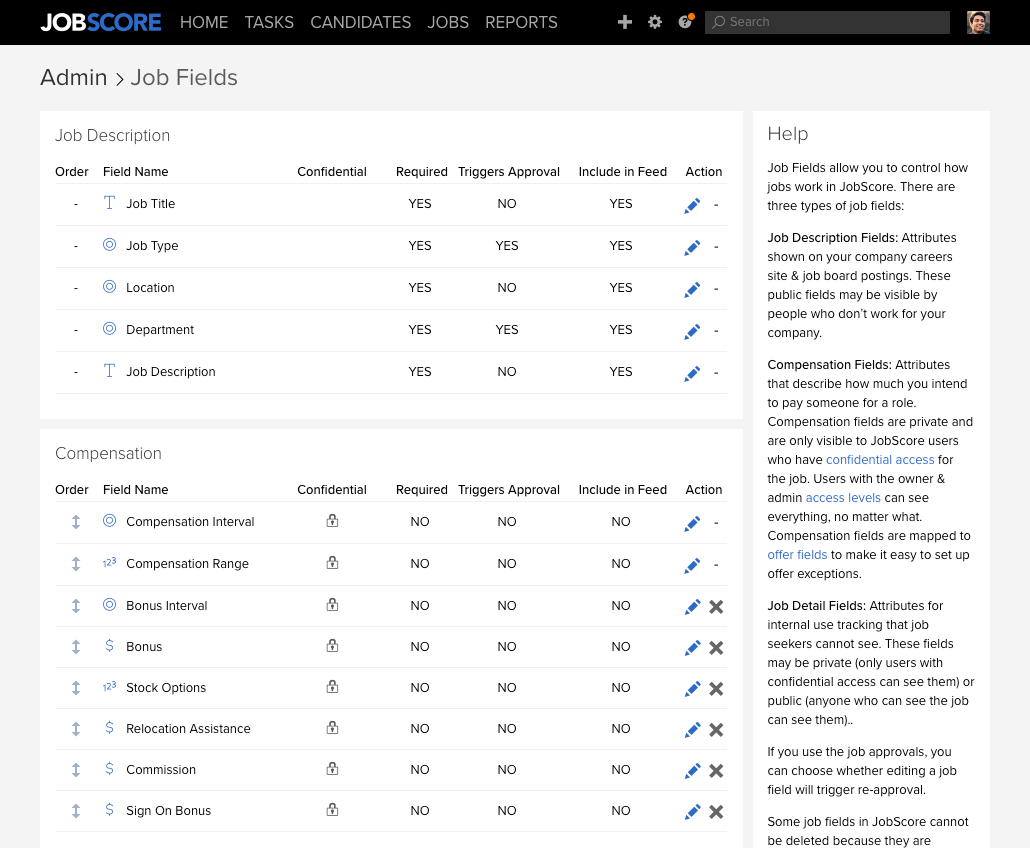Viewport: 1030px width, 848px height.
Task: Edit the Commission field
Action: pos(692,770)
